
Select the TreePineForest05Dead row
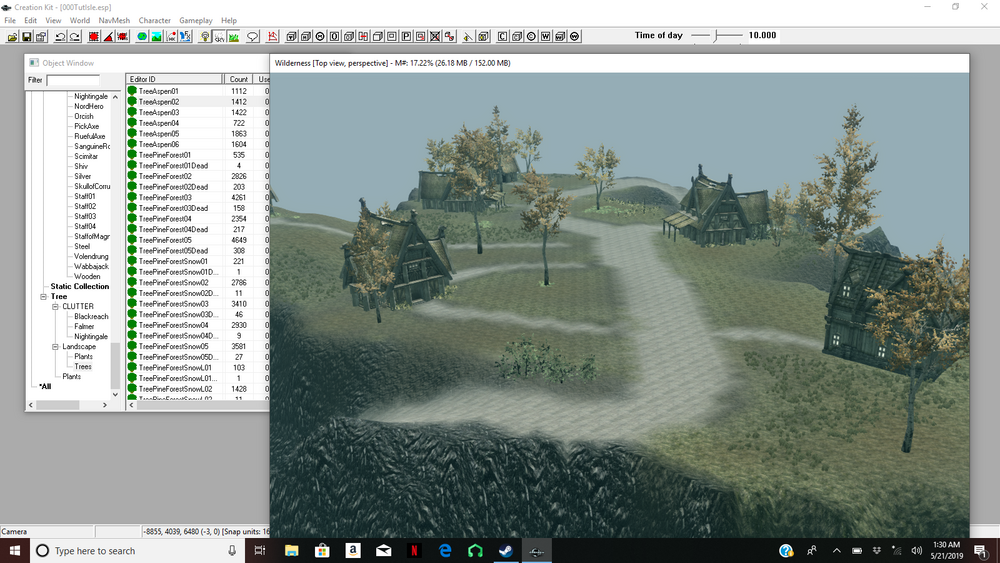198,251
